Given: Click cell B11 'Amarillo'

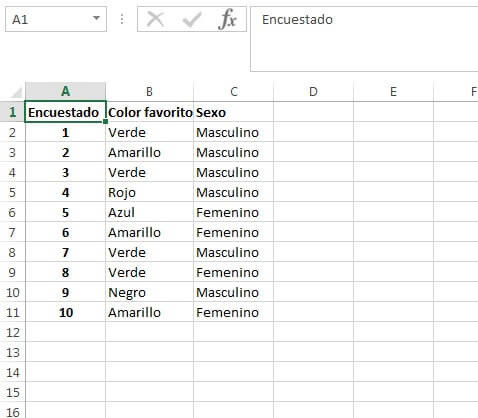Looking at the screenshot, I should pyautogui.click(x=149, y=312).
